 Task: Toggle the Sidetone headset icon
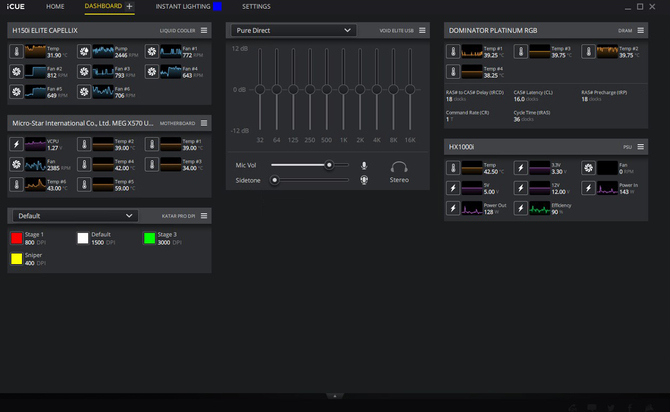pyautogui.click(x=364, y=180)
